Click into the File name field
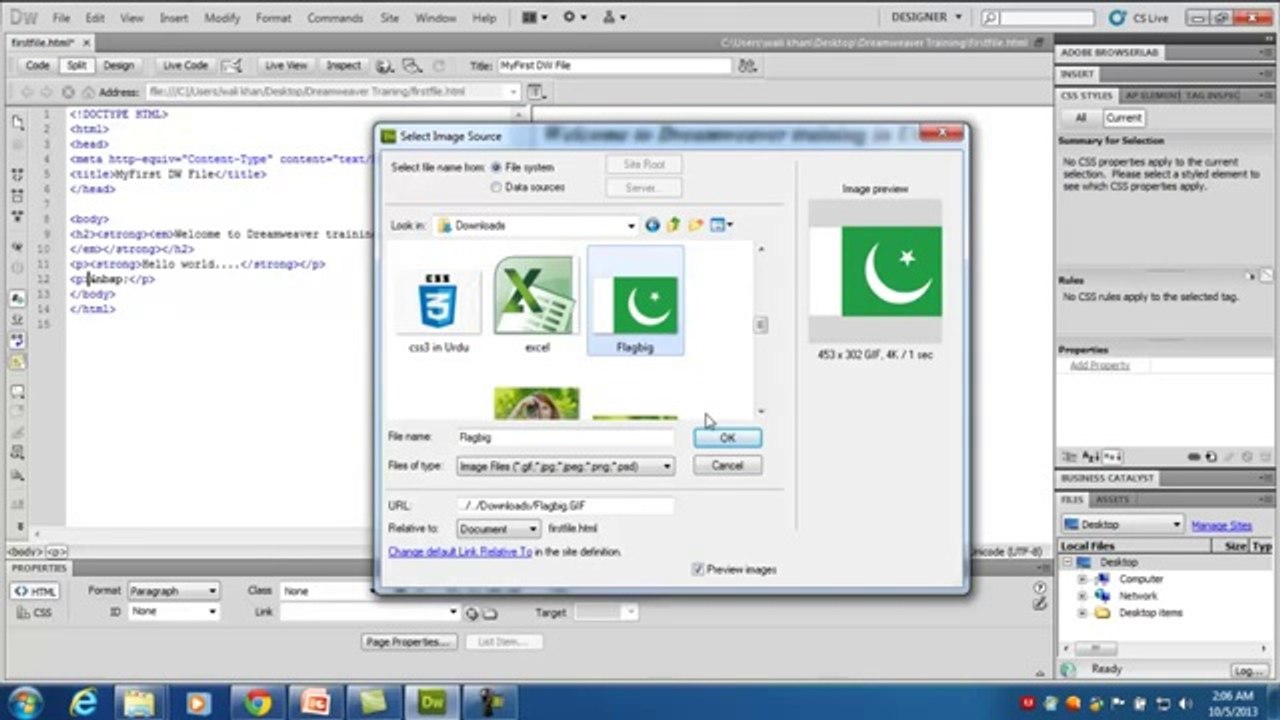Image resolution: width=1280 pixels, height=720 pixels. click(565, 437)
